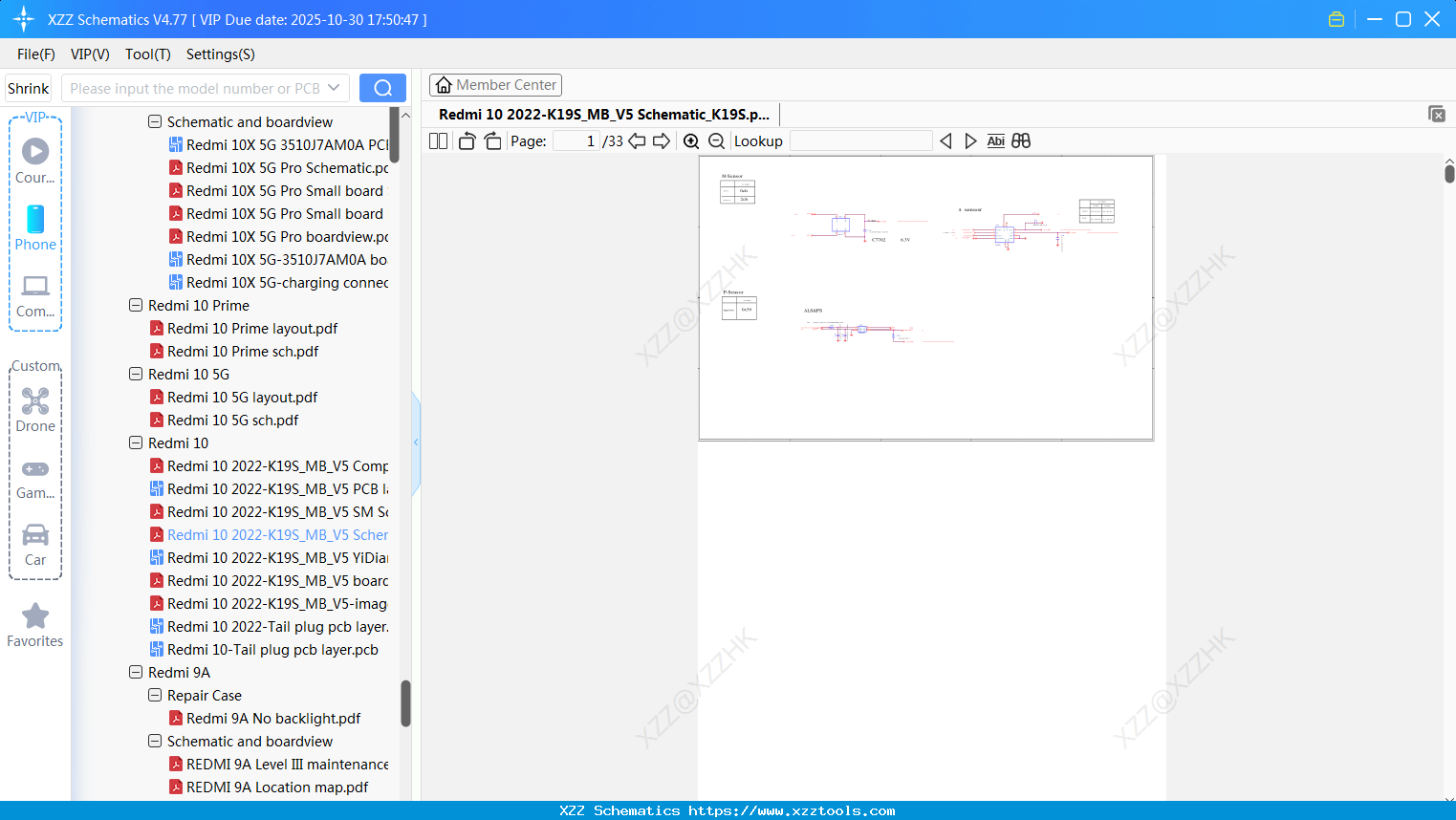This screenshot has width=1456, height=820.
Task: Collapse the side panel with the divider handle
Action: [416, 442]
